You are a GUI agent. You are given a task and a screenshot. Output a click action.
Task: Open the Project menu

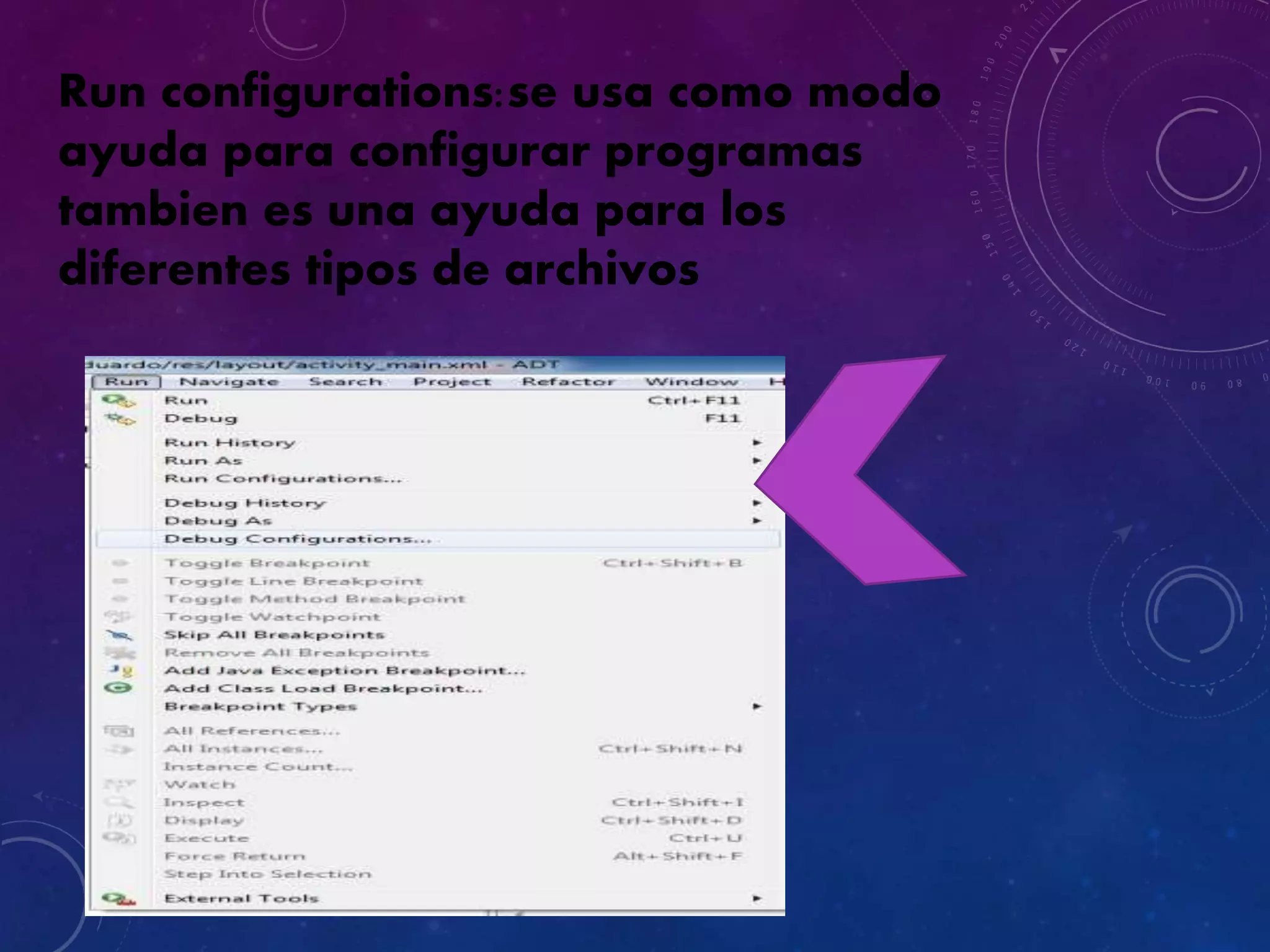[452, 382]
